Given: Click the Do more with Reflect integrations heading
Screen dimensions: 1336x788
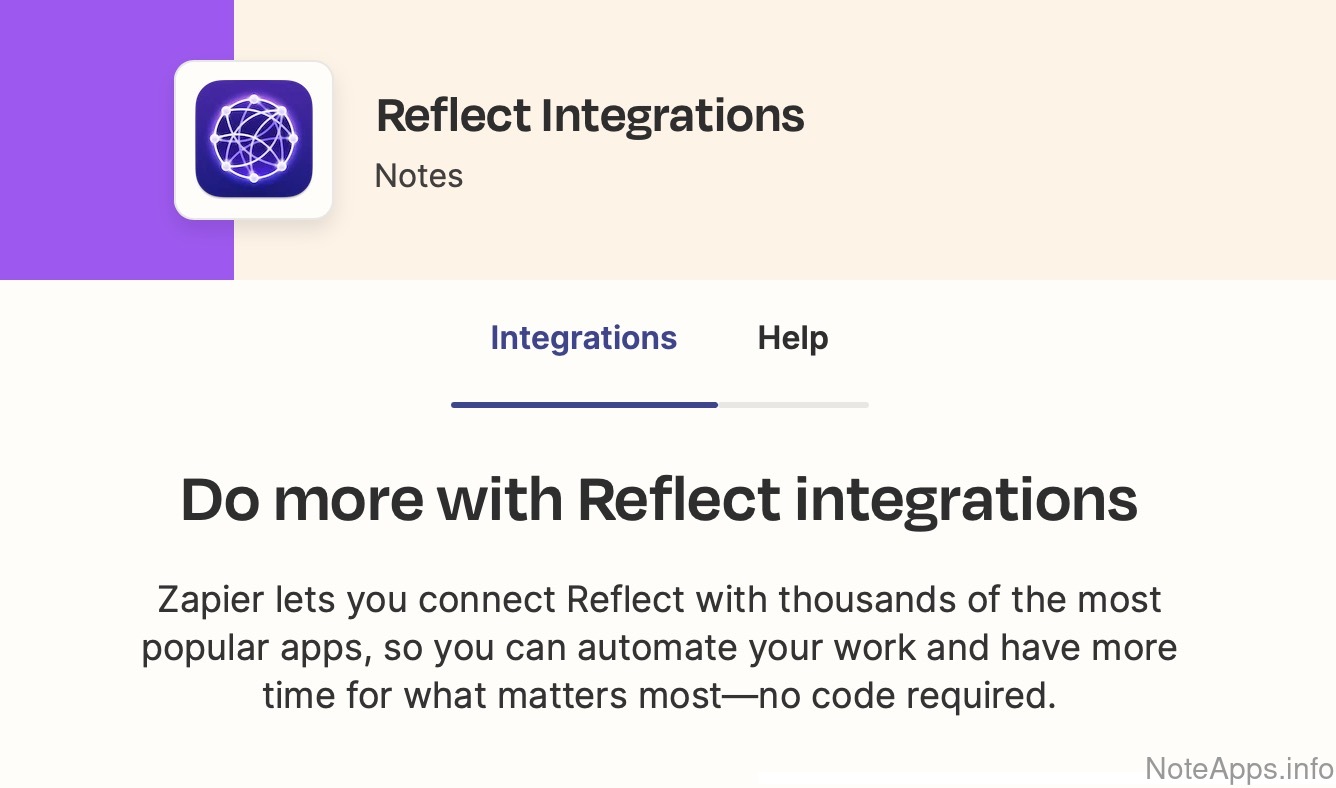Looking at the screenshot, I should coord(659,500).
